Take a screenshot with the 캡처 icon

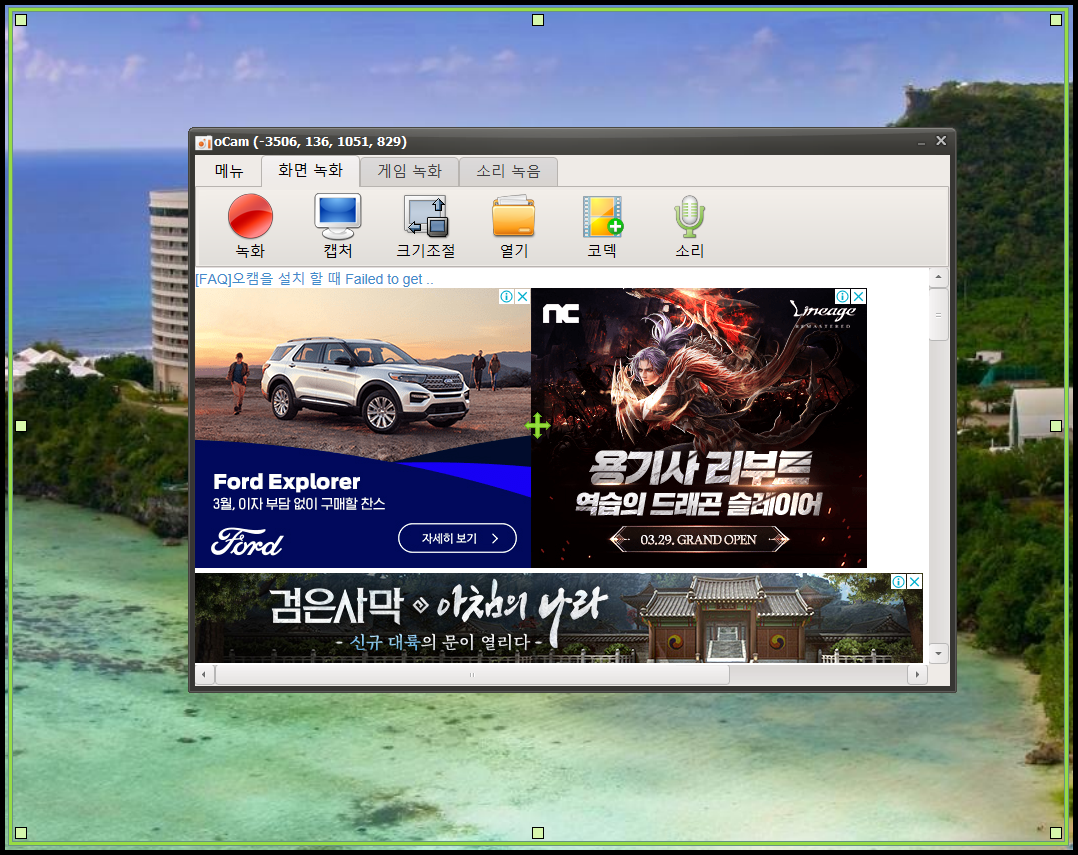tap(338, 225)
